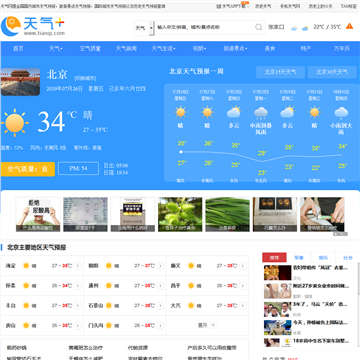Click the rain cloud icon for 07月29日
Viewport: 360px width, 360px height.
(261, 113)
